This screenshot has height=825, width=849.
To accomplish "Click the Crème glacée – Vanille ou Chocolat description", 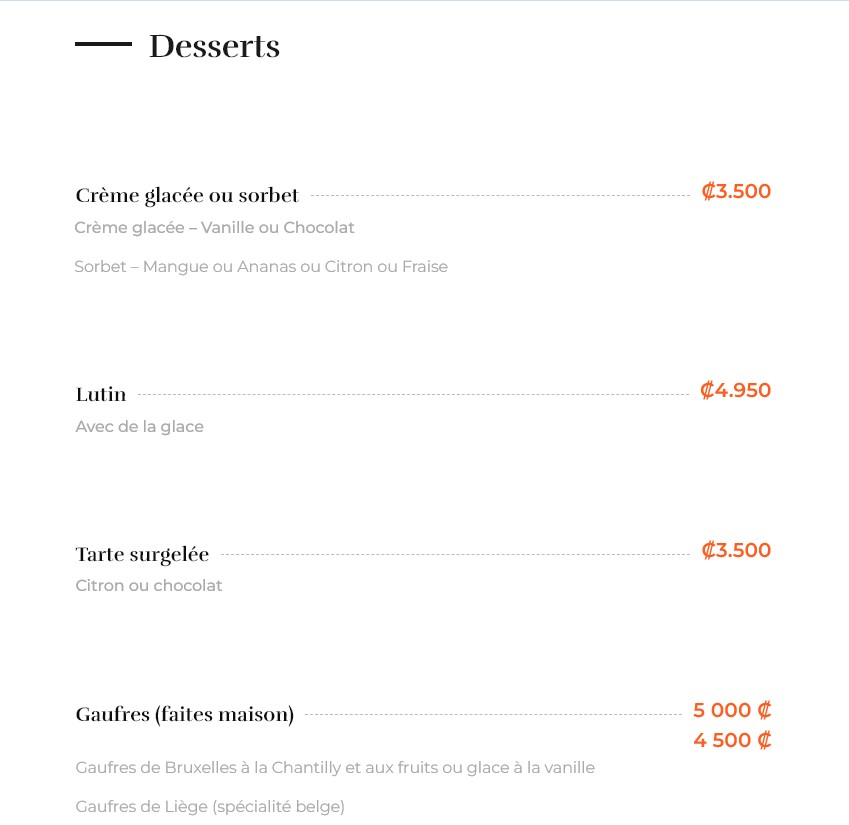I will [x=214, y=227].
